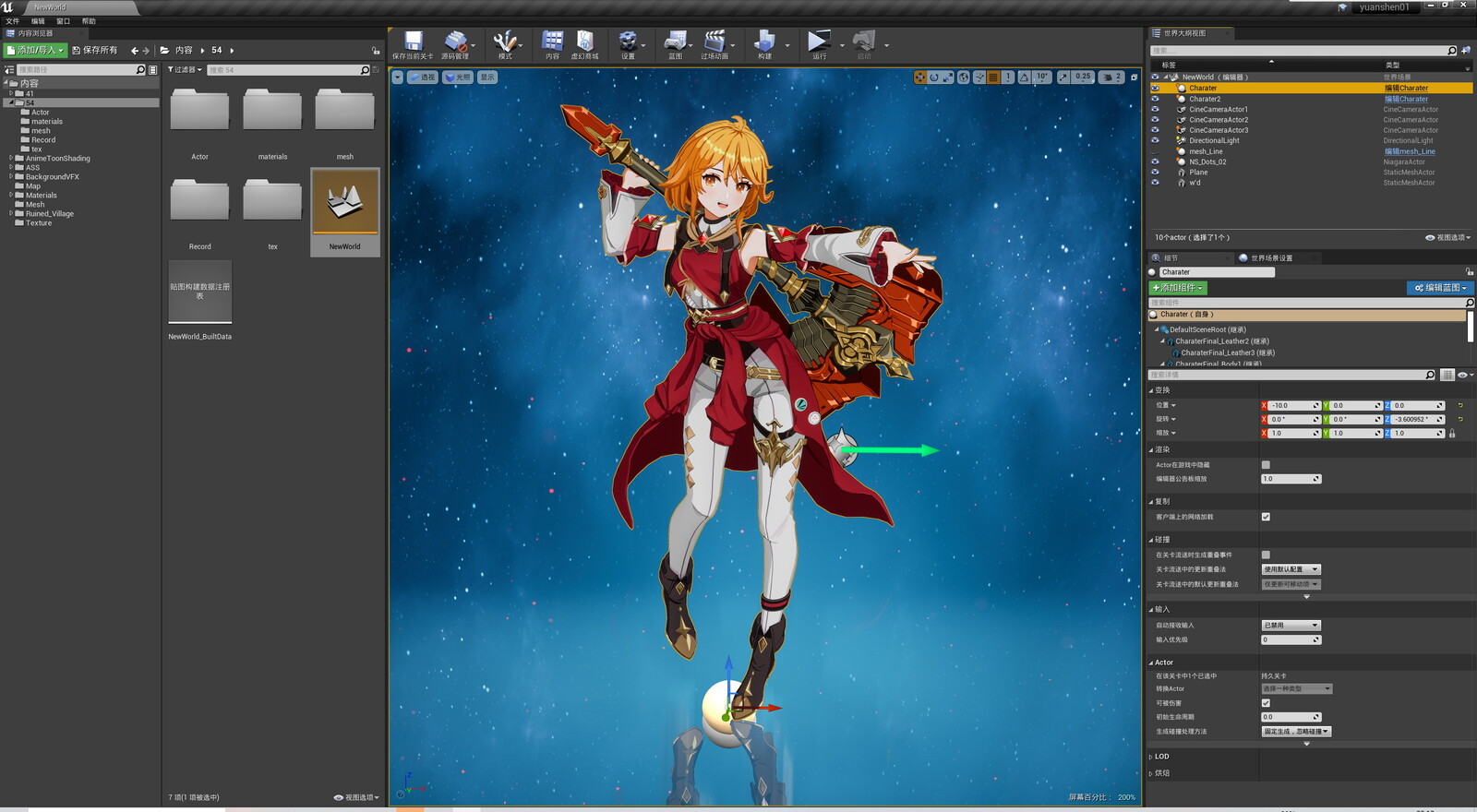1477x812 pixels.
Task: Click the green 添加组件 button
Action: (x=1178, y=288)
